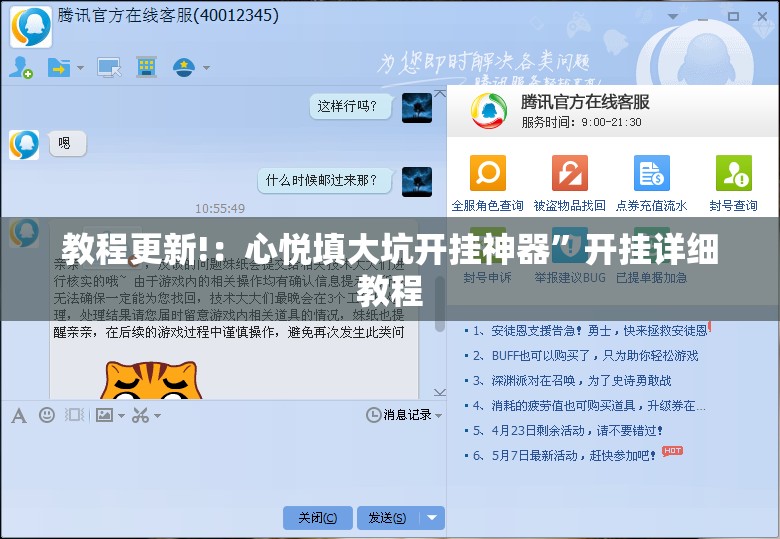
Task: Click the contact avatar beside the window title
Action: [31, 27]
